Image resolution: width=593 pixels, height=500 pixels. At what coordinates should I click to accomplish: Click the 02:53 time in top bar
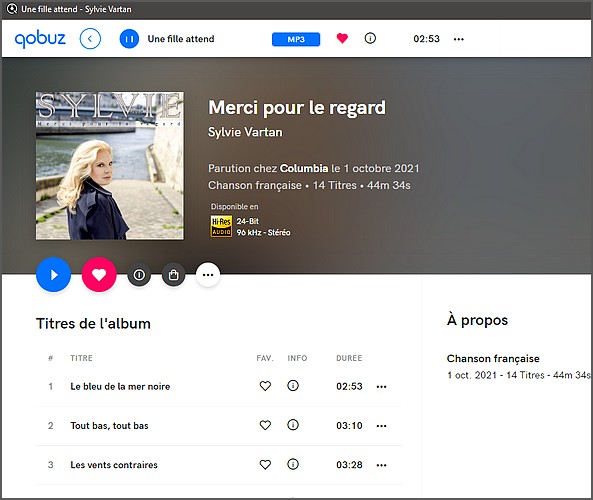coord(426,39)
